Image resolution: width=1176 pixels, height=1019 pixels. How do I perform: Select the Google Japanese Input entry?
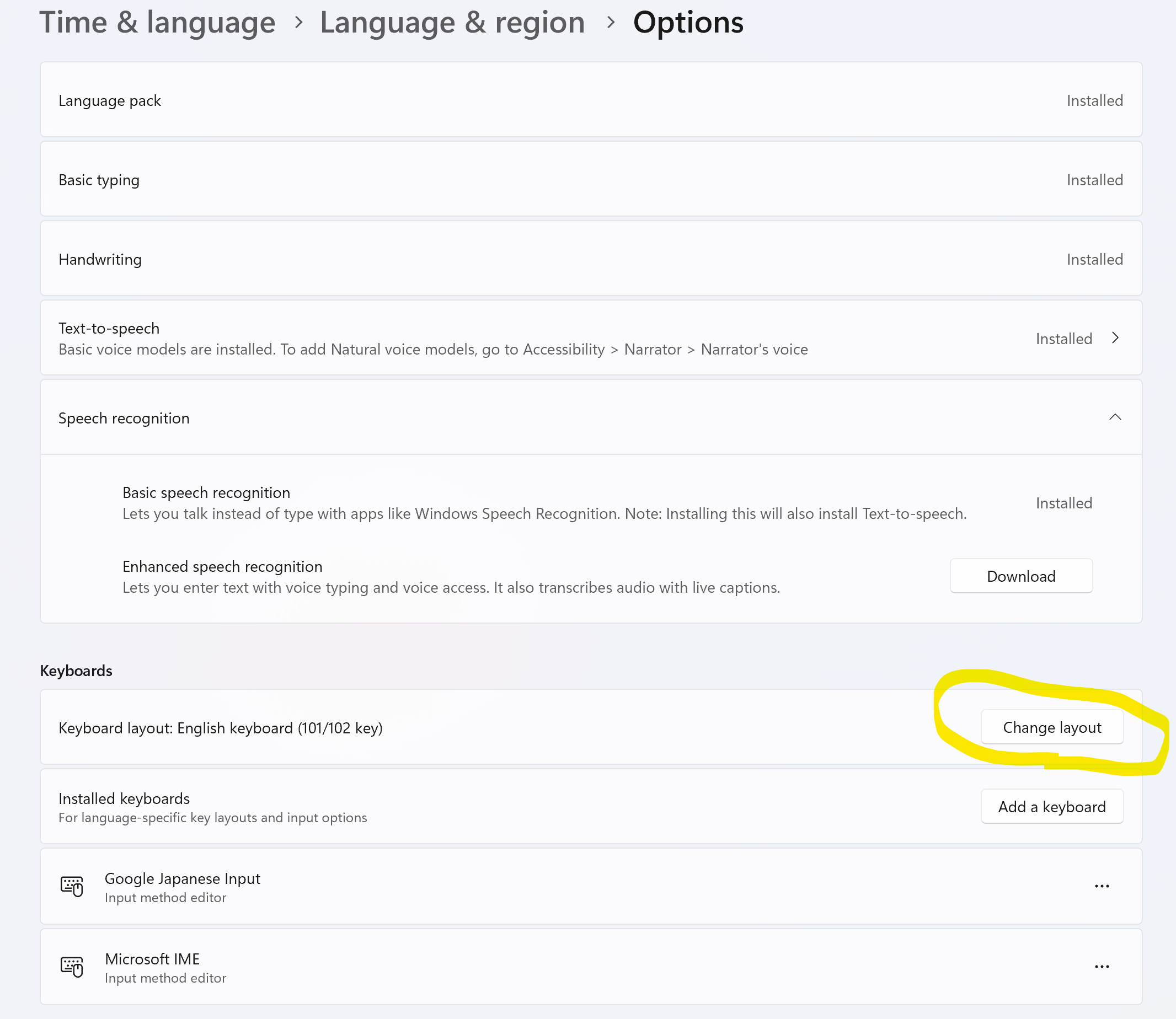(182, 878)
